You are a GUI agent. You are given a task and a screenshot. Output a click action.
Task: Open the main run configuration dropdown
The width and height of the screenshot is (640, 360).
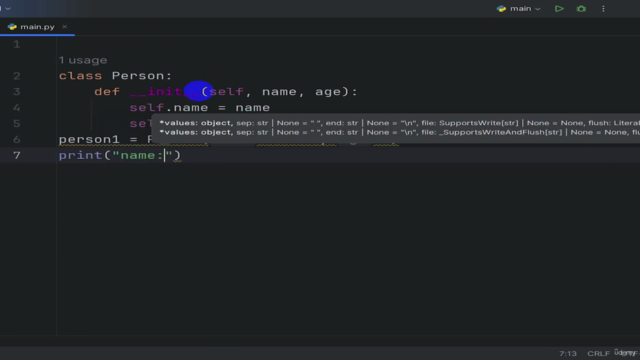[519, 9]
